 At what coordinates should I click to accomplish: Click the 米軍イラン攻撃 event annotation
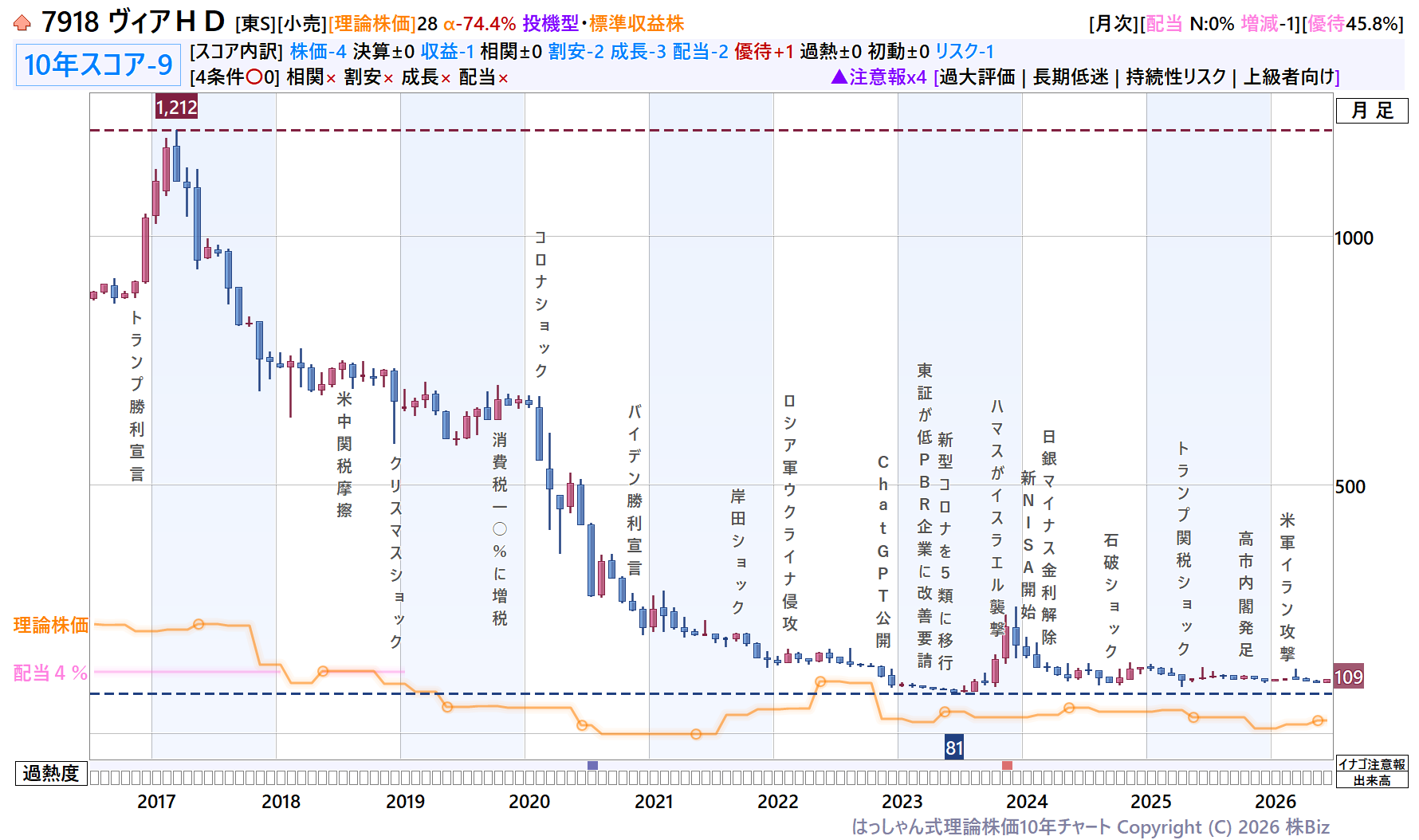pos(1287,587)
